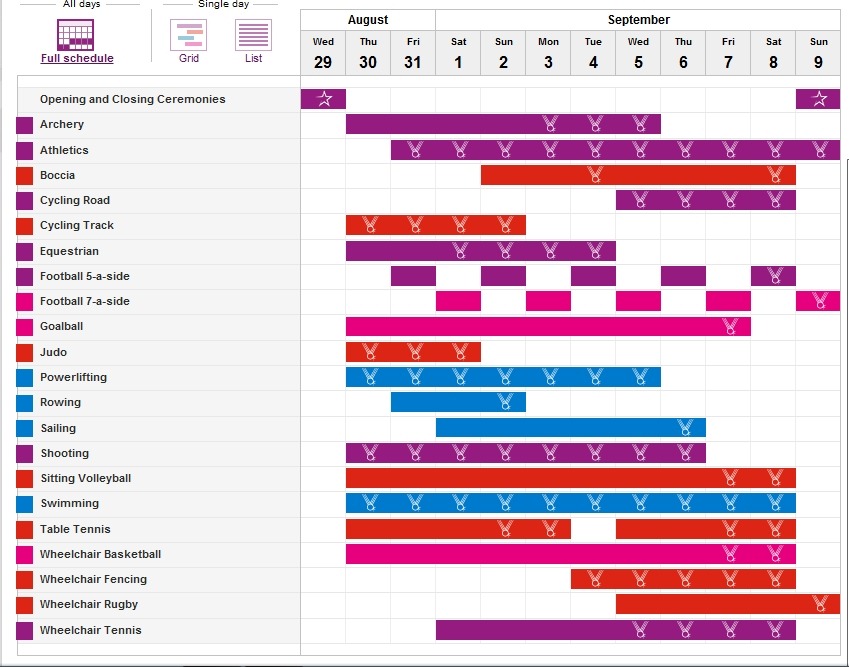Click Sitting Volleyball medal icon on Fri 7
This screenshot has height=667, width=849.
730,478
